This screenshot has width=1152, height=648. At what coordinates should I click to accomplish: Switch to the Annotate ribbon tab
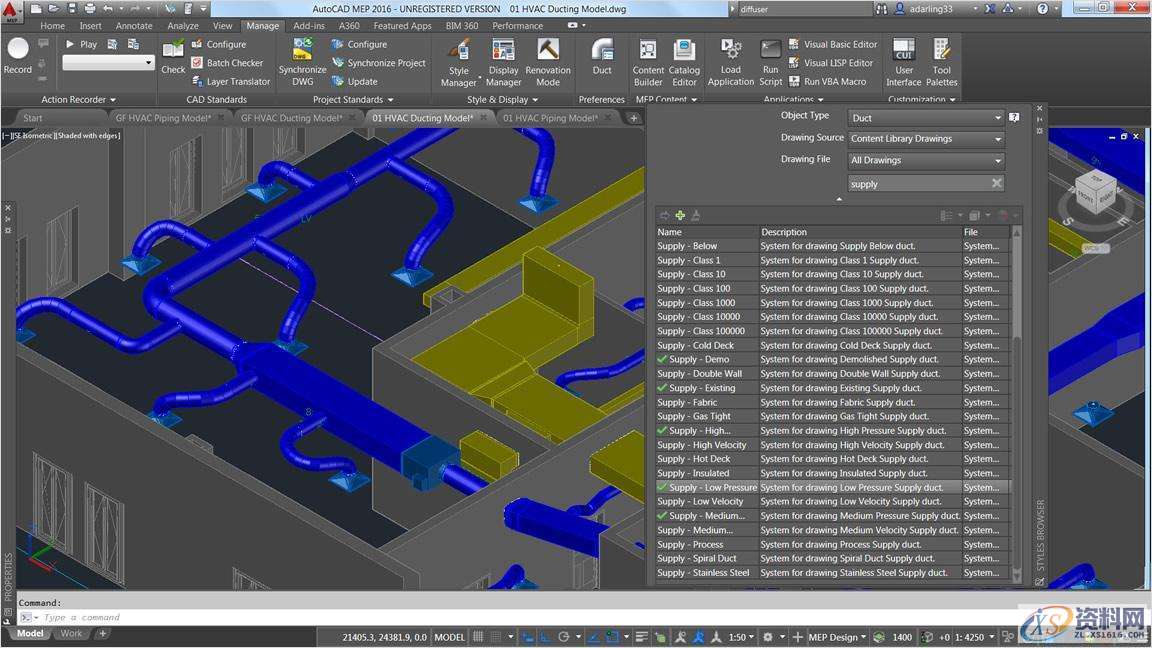coord(133,26)
